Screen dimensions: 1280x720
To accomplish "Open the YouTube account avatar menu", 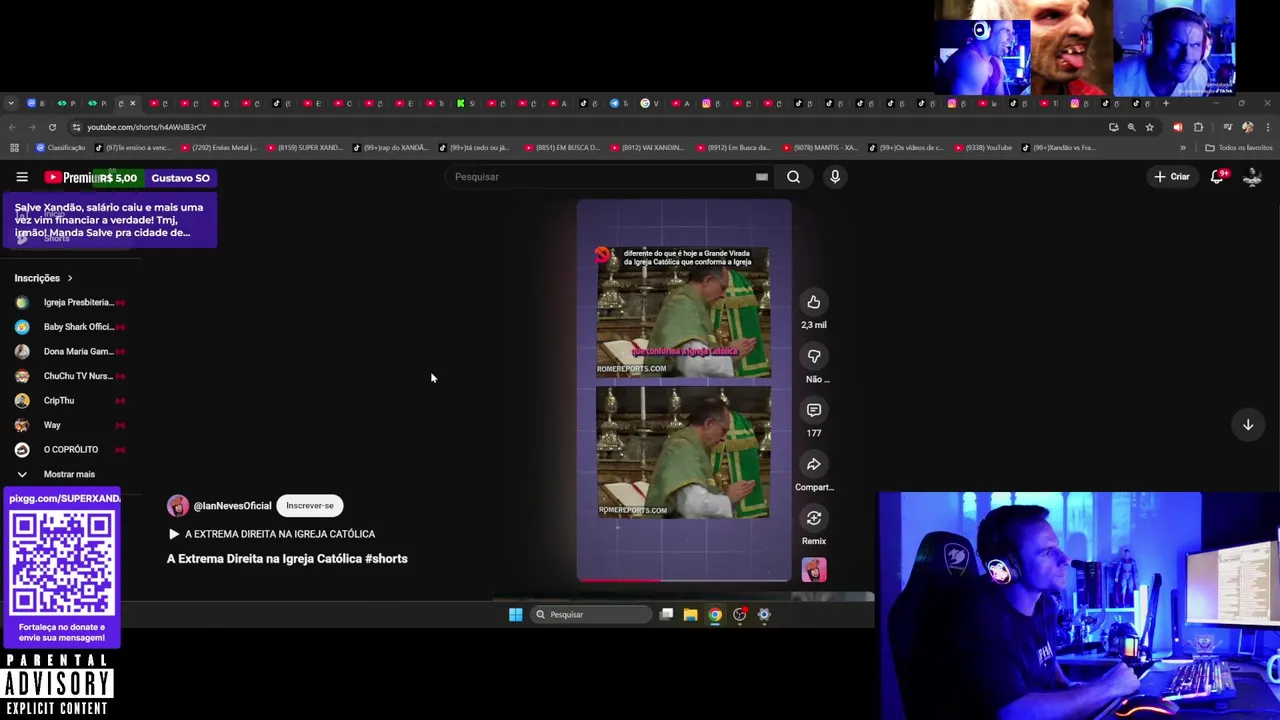I will click(x=1252, y=177).
